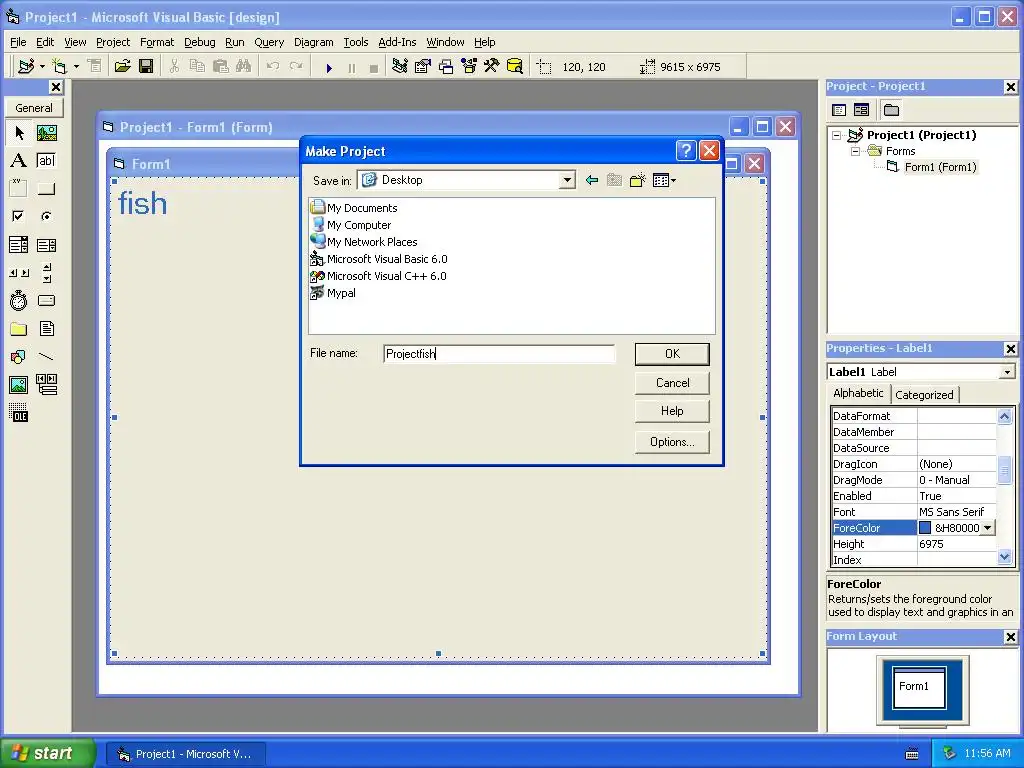Open the Label1 object dropdown
The width and height of the screenshot is (1024, 768).
click(x=1007, y=372)
